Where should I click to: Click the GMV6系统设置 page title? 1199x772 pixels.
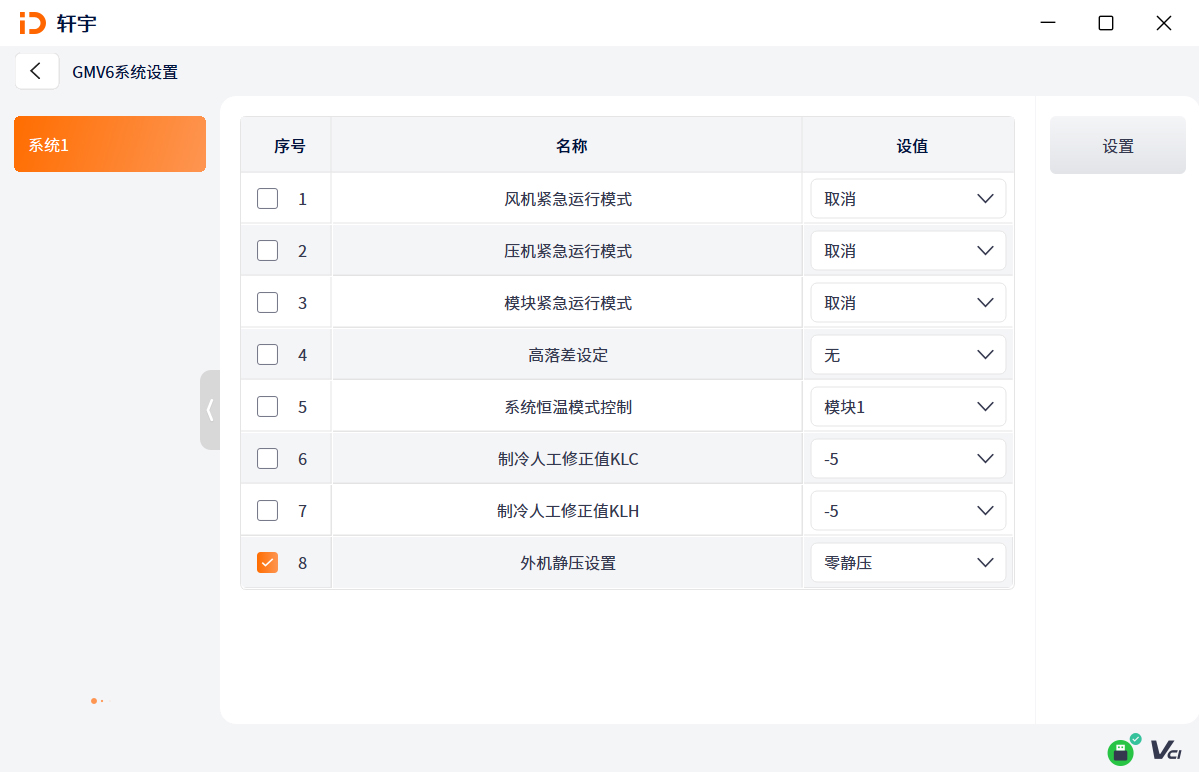pos(123,71)
